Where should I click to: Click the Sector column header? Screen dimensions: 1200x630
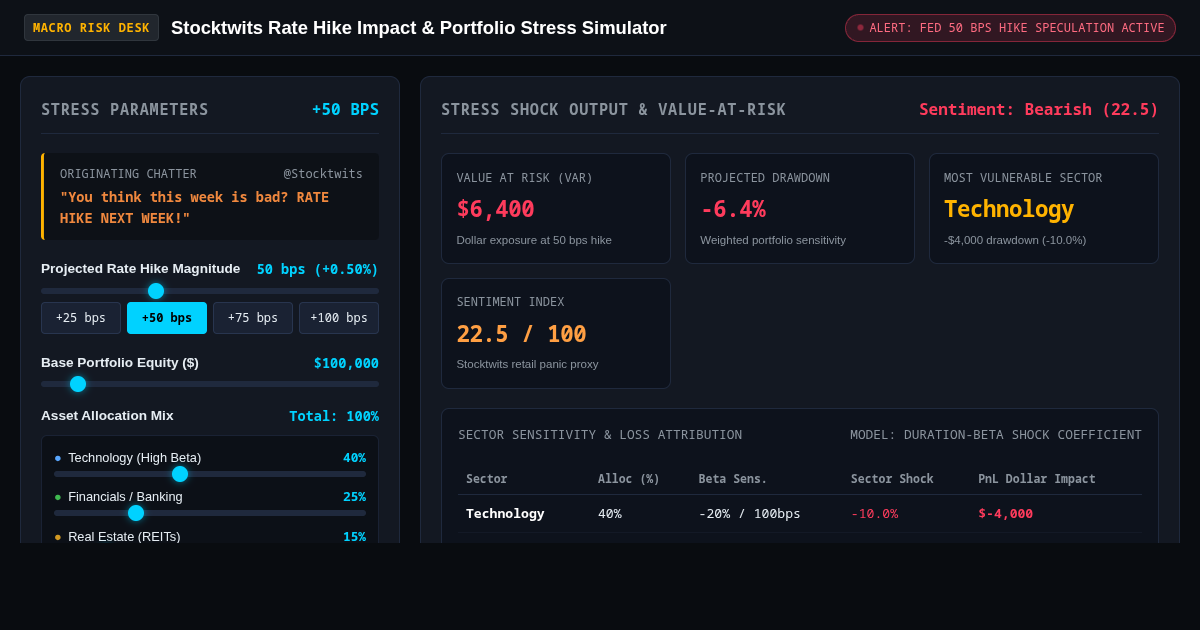(x=486, y=479)
